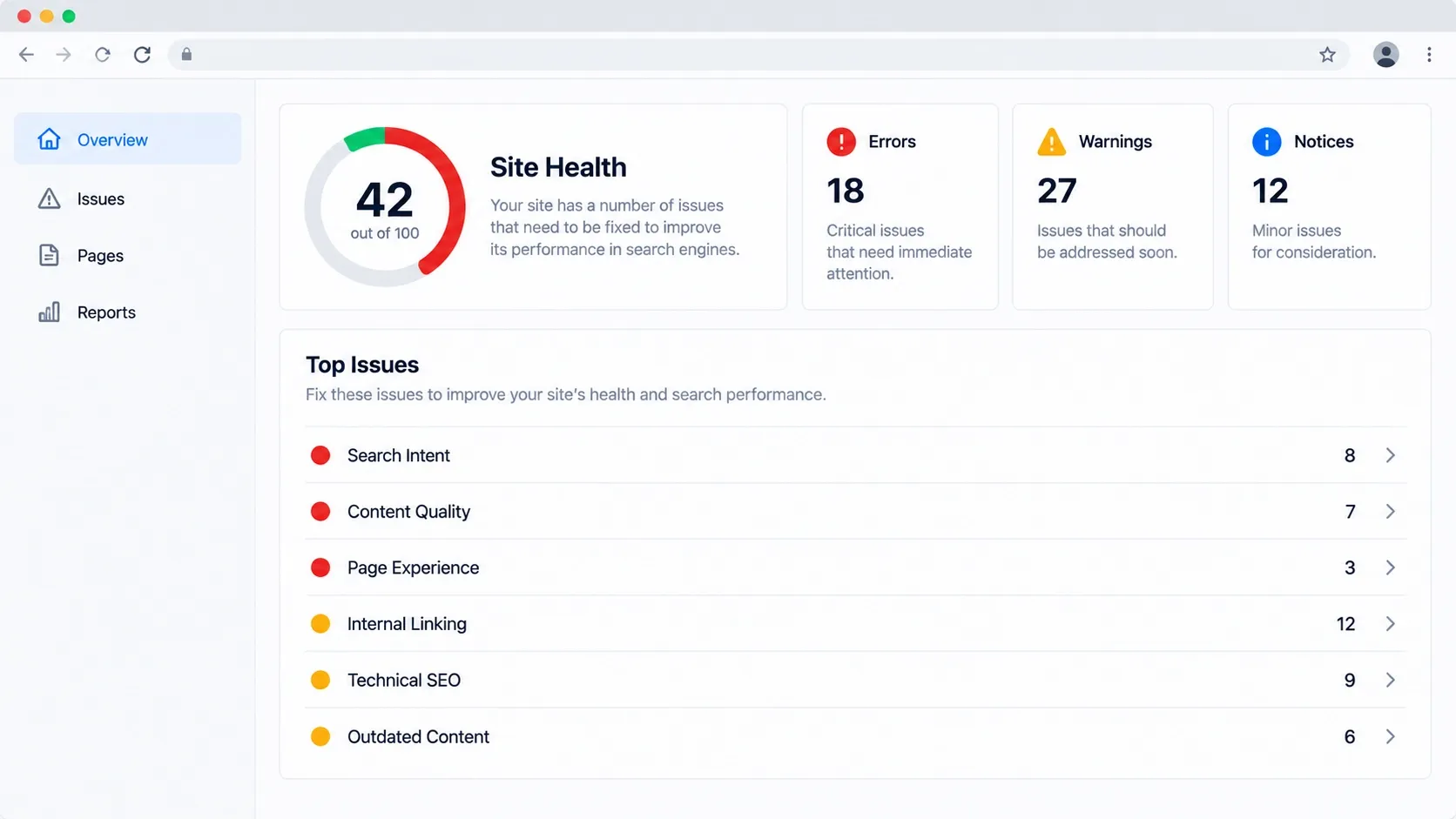Open the Outdated Content issue
The image size is (1456, 819).
855,736
